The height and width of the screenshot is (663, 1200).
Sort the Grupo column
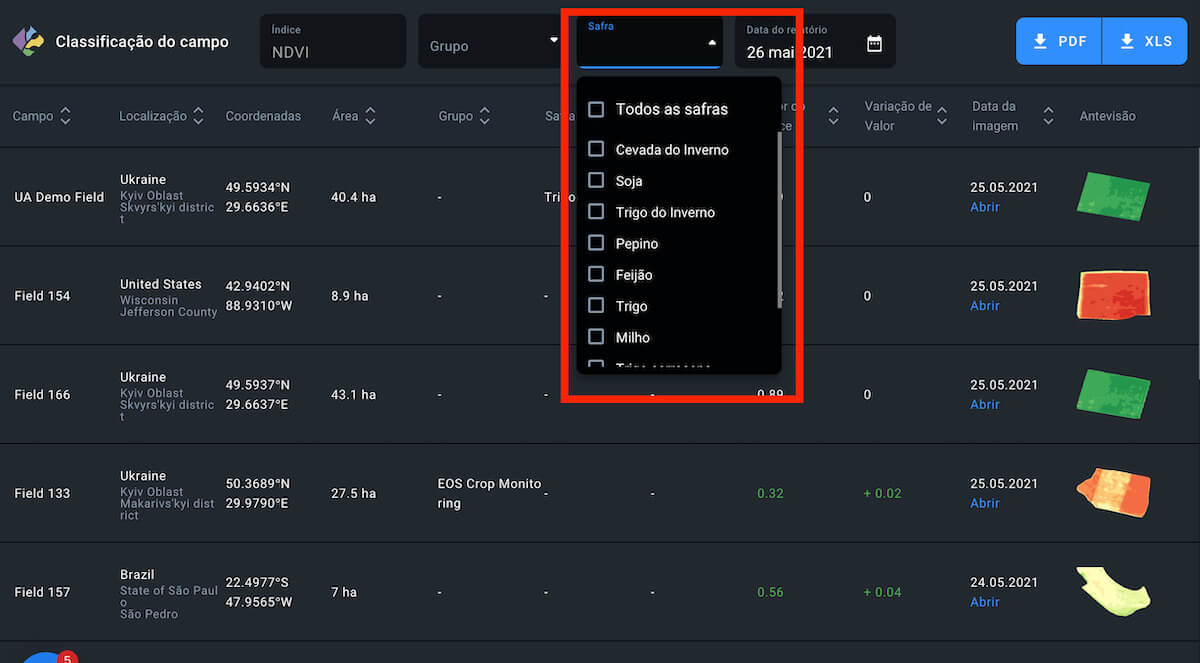(485, 116)
